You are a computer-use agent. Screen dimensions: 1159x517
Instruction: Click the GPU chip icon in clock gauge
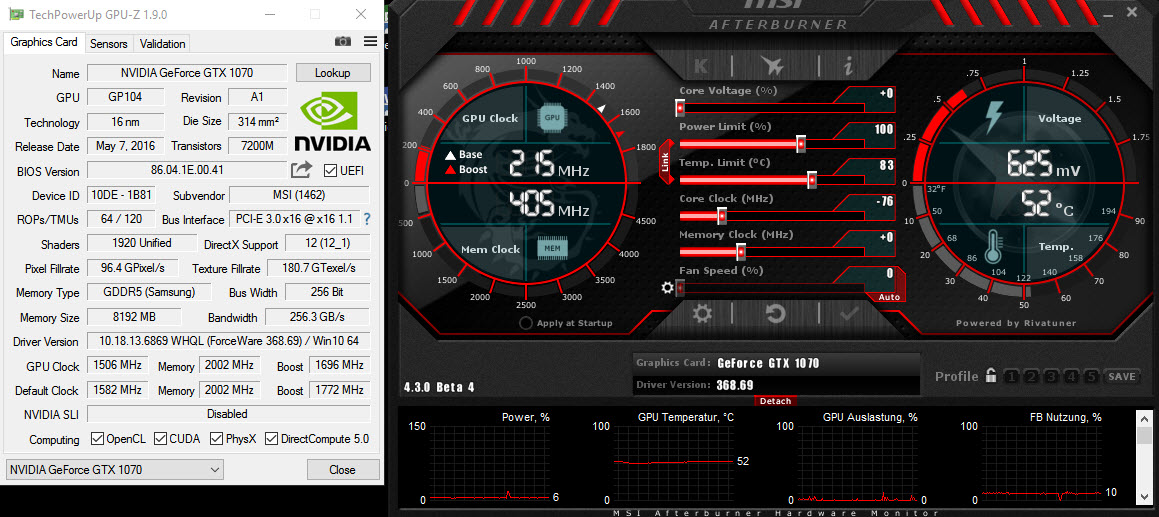(x=551, y=117)
